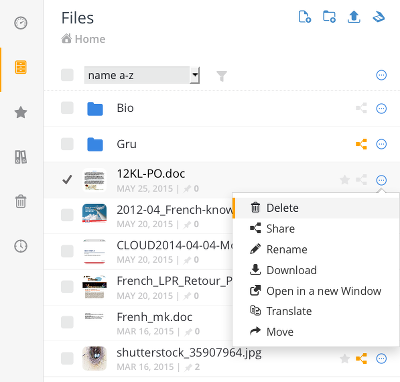
Task: Open 2012-04_French-know file name
Action: 175,210
